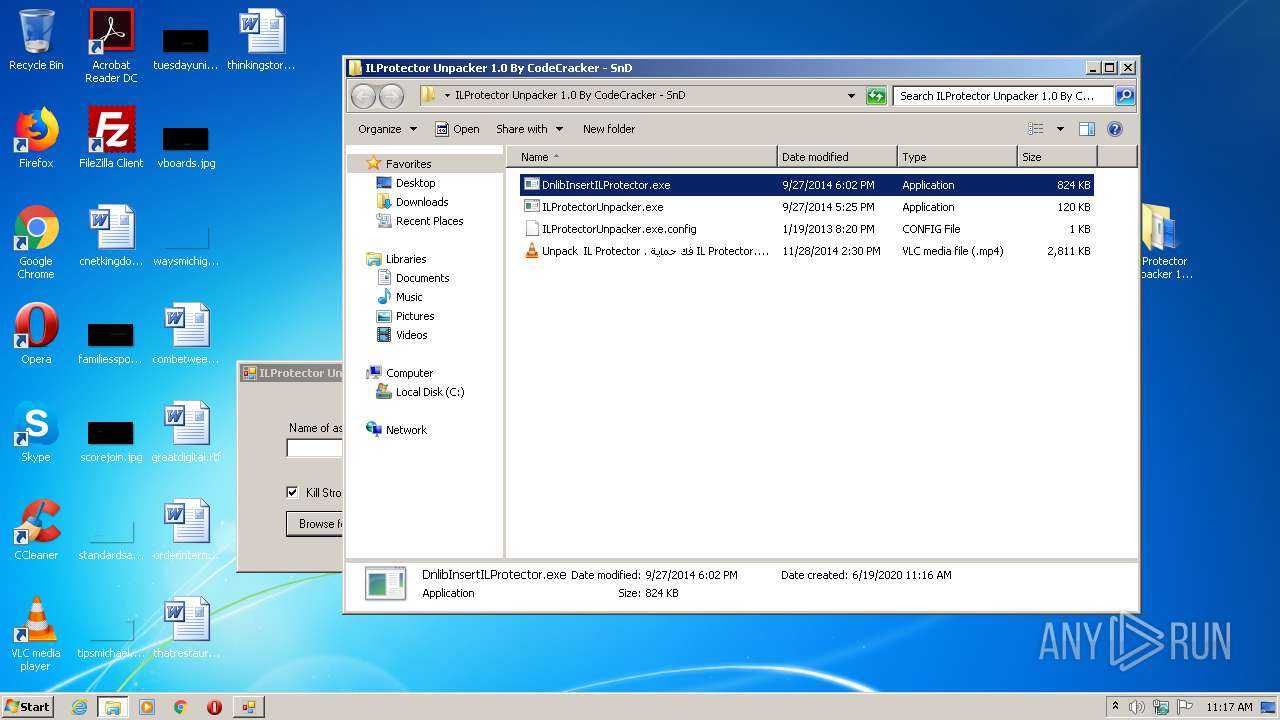1280x720 pixels.
Task: Launch Google Chrome desktop shortcut
Action: [36, 242]
